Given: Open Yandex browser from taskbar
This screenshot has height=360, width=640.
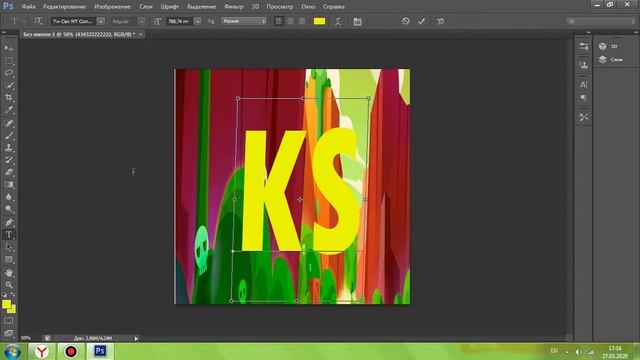Looking at the screenshot, I should [x=42, y=351].
